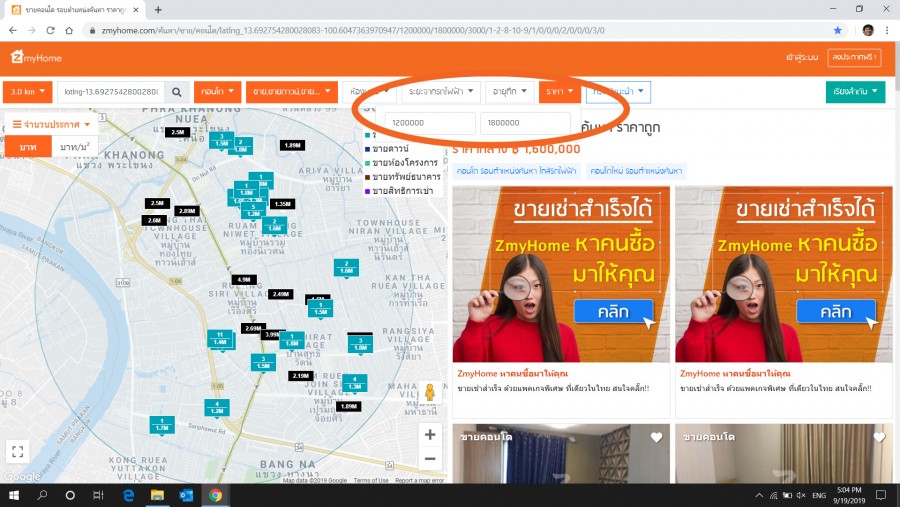This screenshot has height=507, width=900.
Task: Click the ZmyHome logo
Action: [x=36, y=57]
